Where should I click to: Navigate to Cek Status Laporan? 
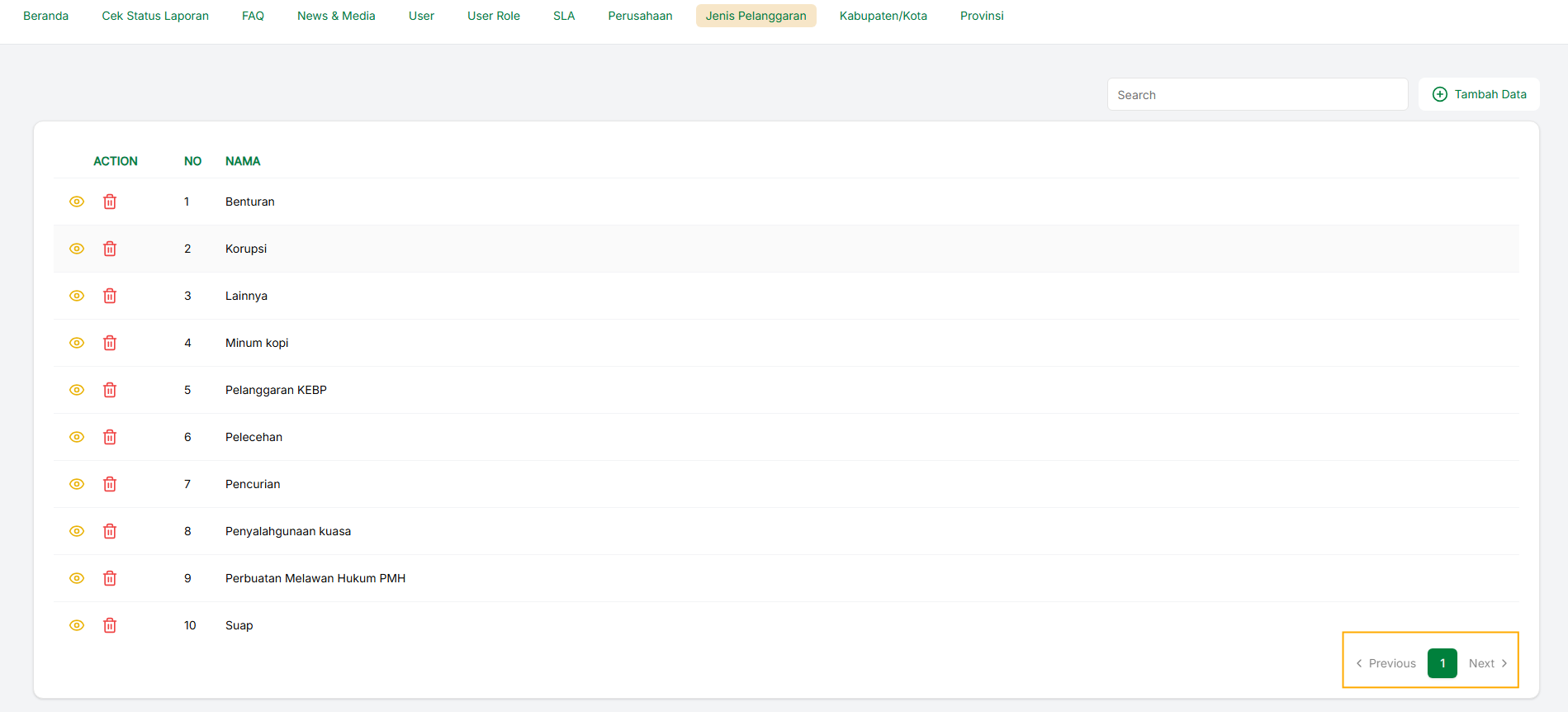[x=155, y=16]
